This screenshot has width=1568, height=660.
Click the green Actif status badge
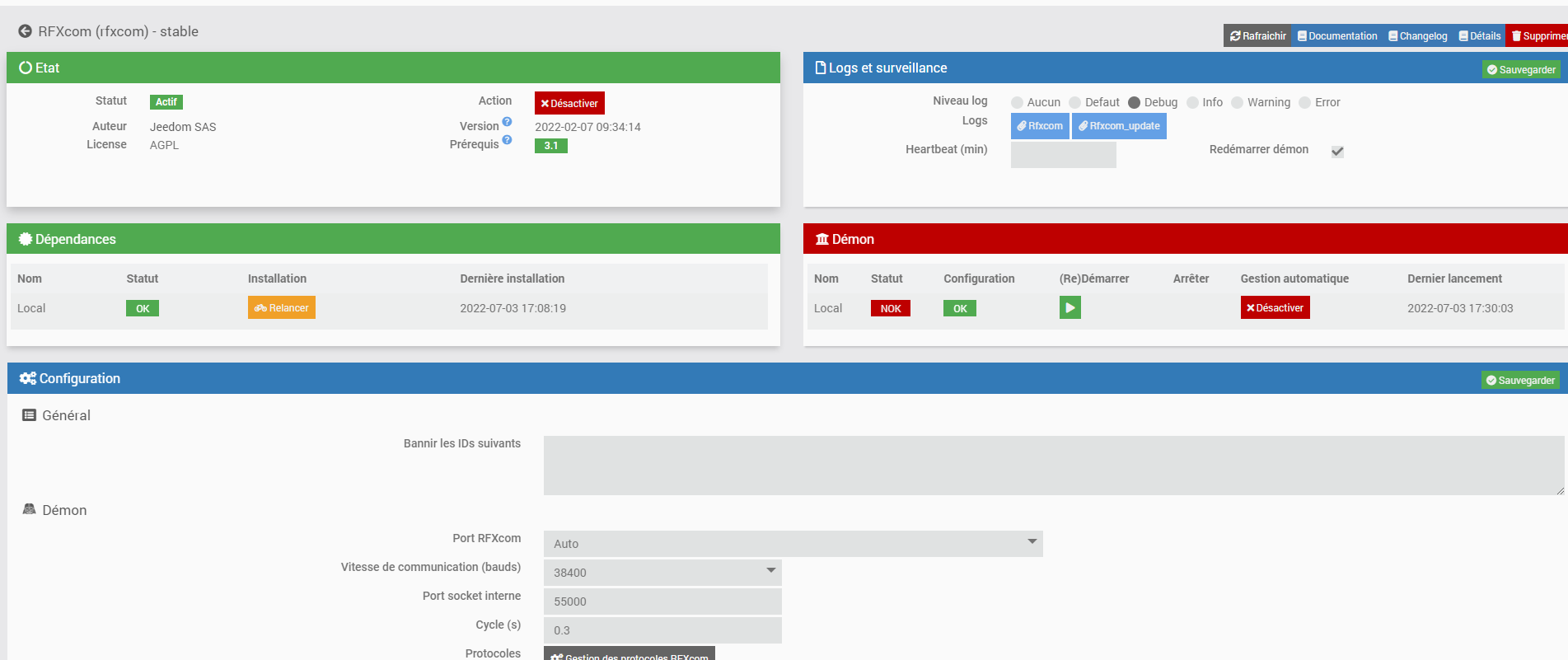point(166,102)
